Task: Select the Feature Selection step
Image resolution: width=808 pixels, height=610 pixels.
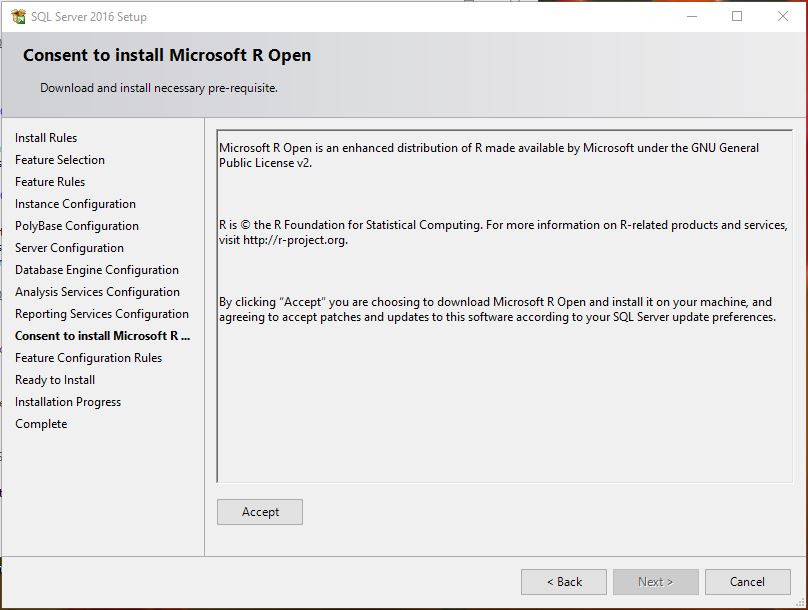Action: pyautogui.click(x=58, y=159)
